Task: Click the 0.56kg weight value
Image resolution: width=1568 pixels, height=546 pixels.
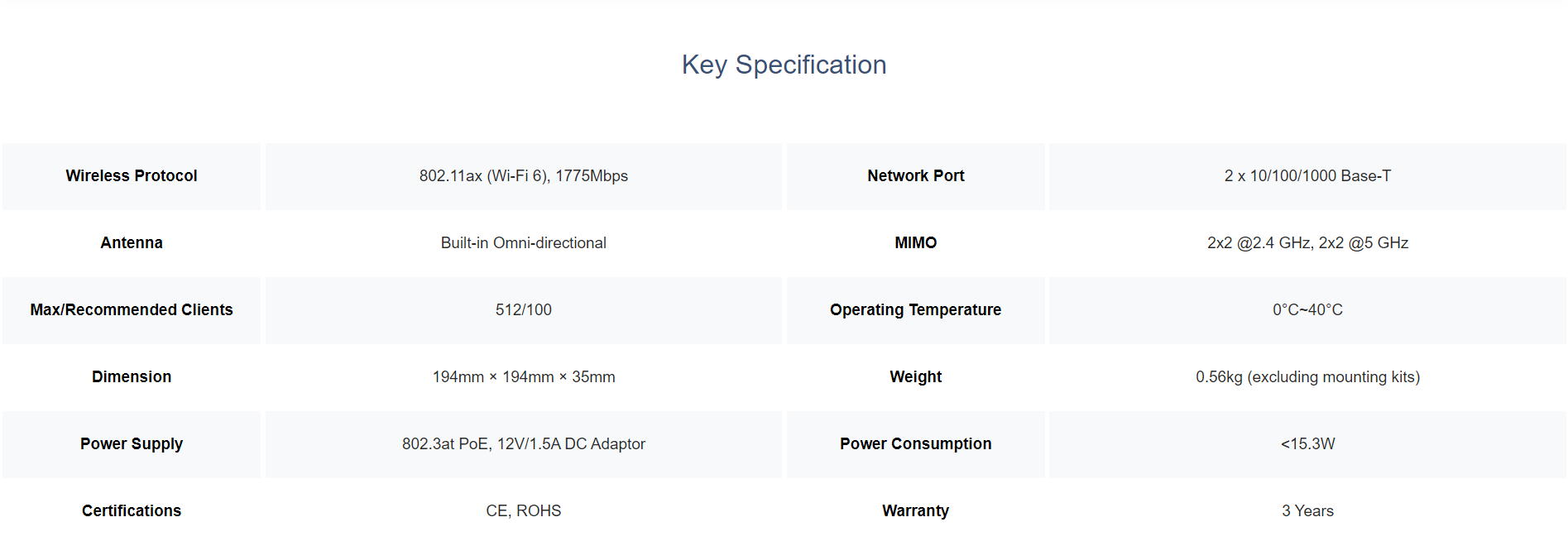Action: 1307,377
